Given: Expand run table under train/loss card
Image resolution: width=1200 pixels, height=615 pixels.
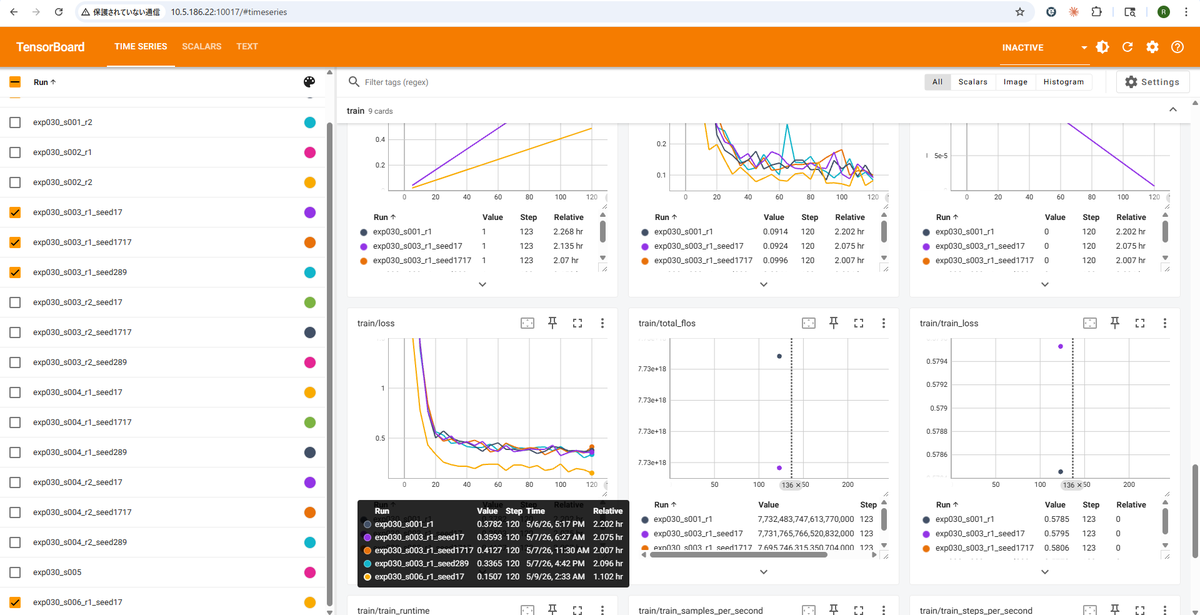Looking at the screenshot, I should [482, 571].
